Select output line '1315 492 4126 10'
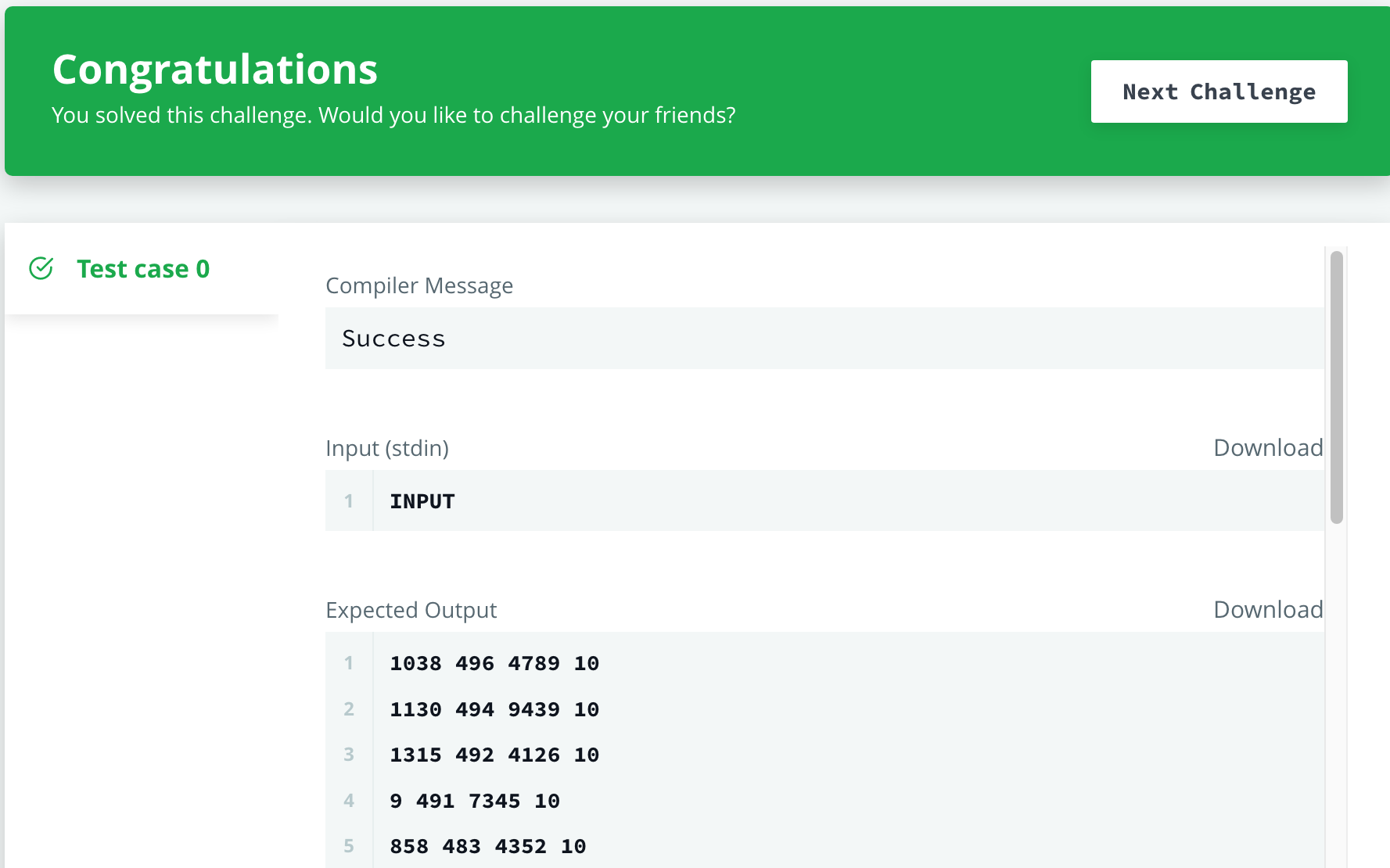This screenshot has height=868, width=1390. coord(494,755)
